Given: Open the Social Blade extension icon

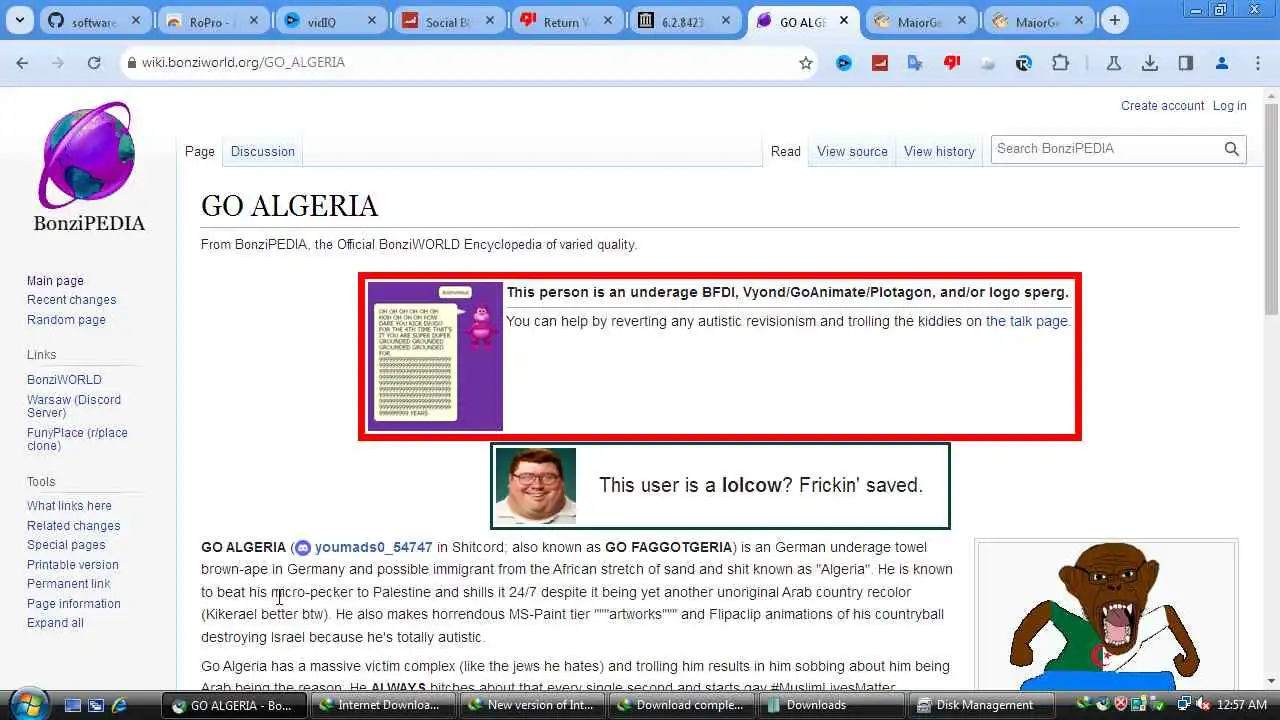Looking at the screenshot, I should click(x=880, y=62).
